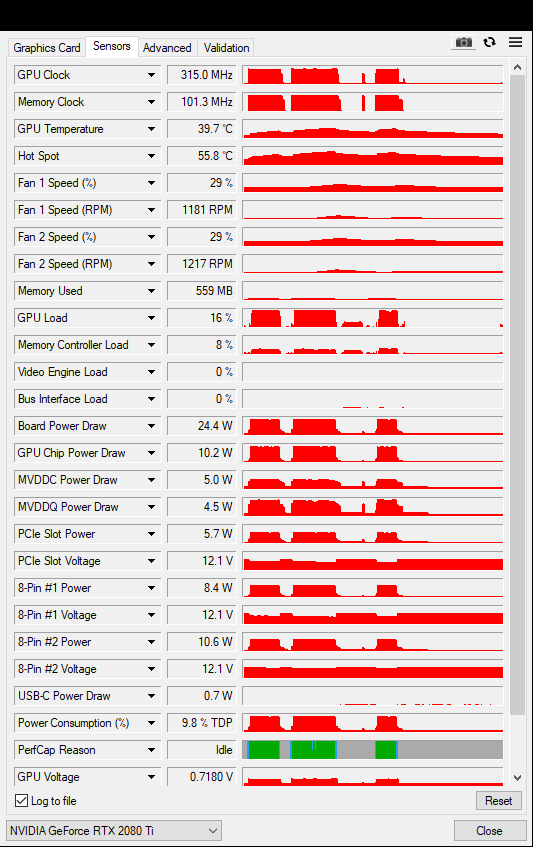Click the GPU Clock 315.0 MHz value
The height and width of the screenshot is (847, 533).
[202, 75]
